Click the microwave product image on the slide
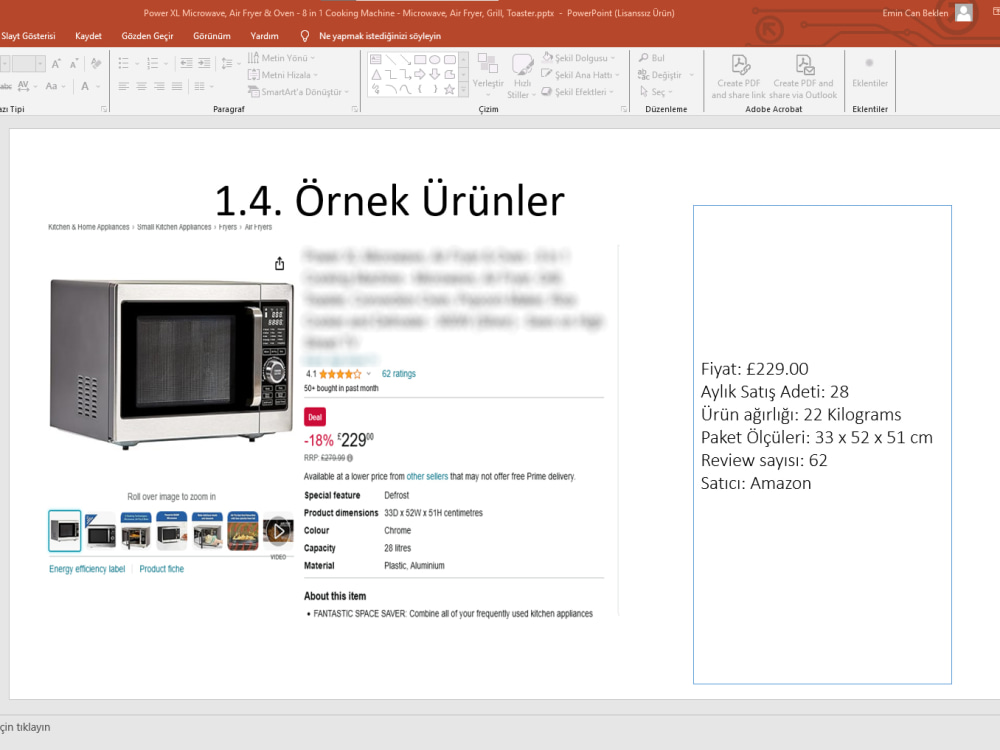 point(172,364)
